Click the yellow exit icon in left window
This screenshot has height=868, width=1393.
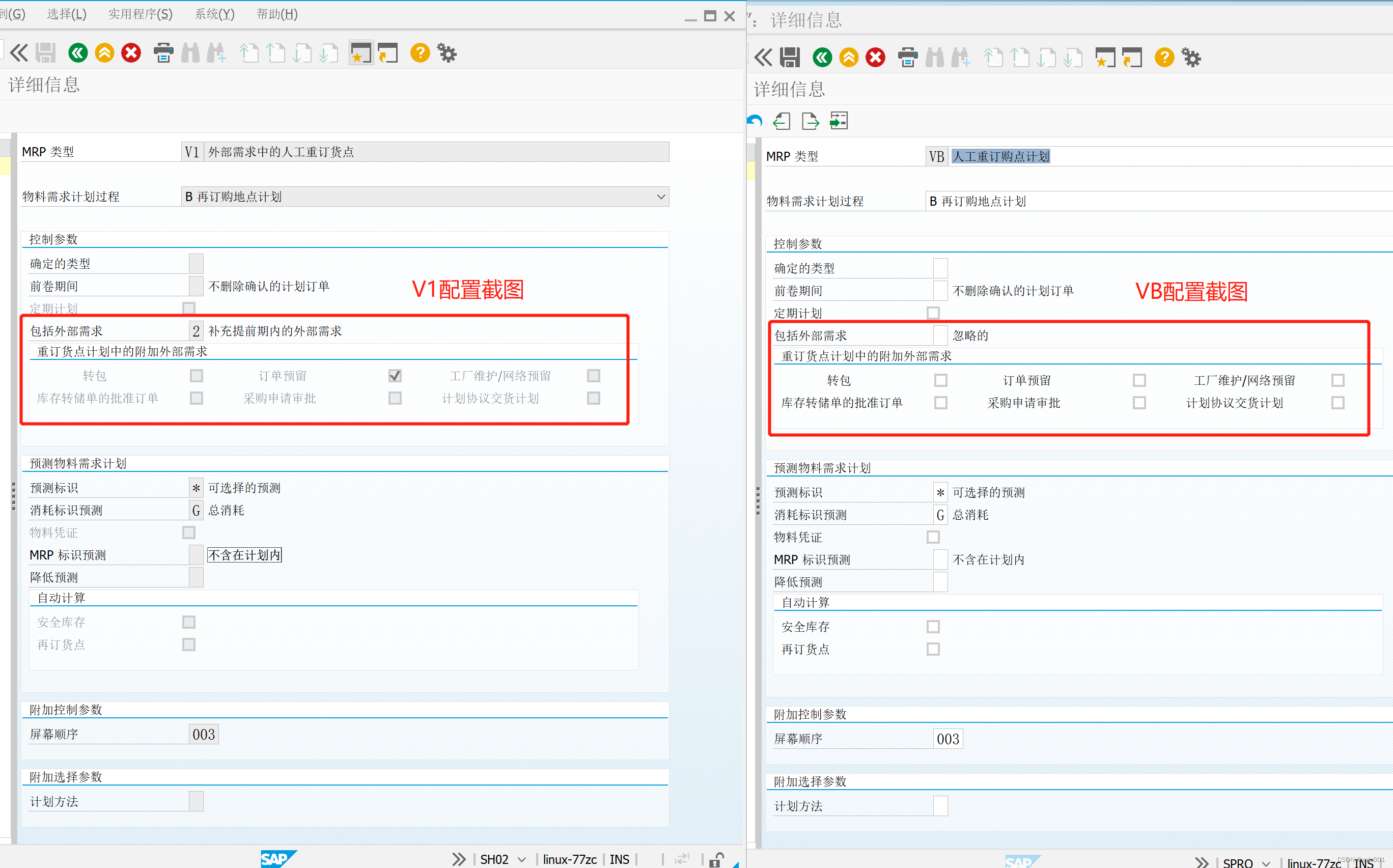pyautogui.click(x=104, y=53)
